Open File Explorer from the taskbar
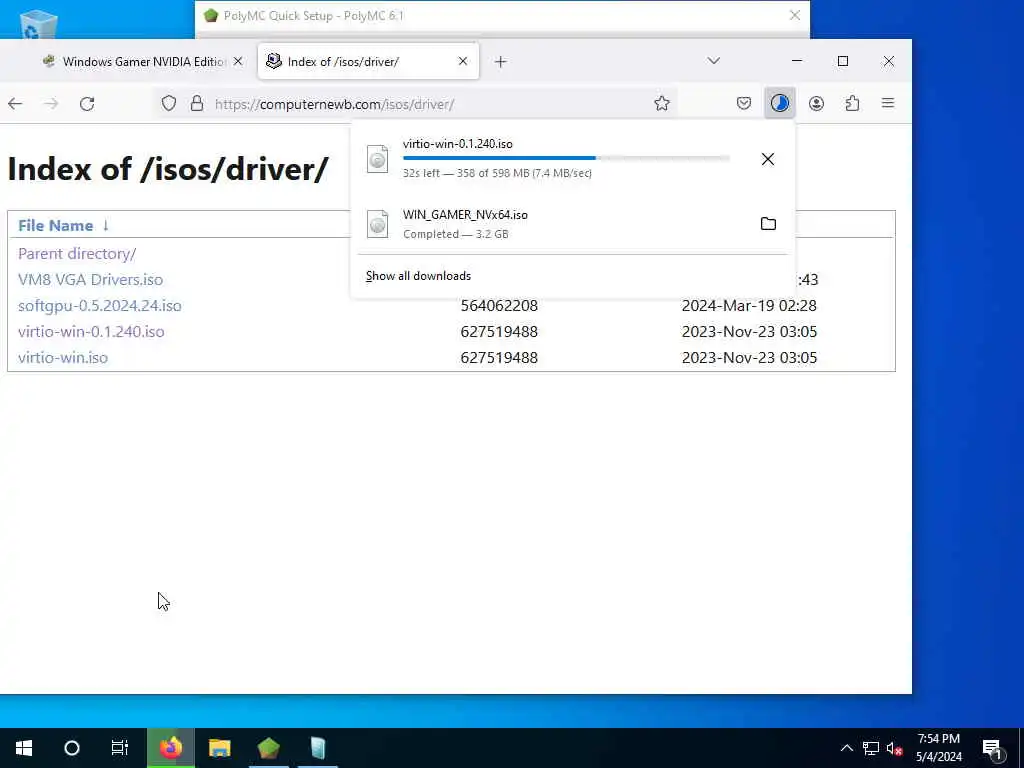 pyautogui.click(x=219, y=748)
